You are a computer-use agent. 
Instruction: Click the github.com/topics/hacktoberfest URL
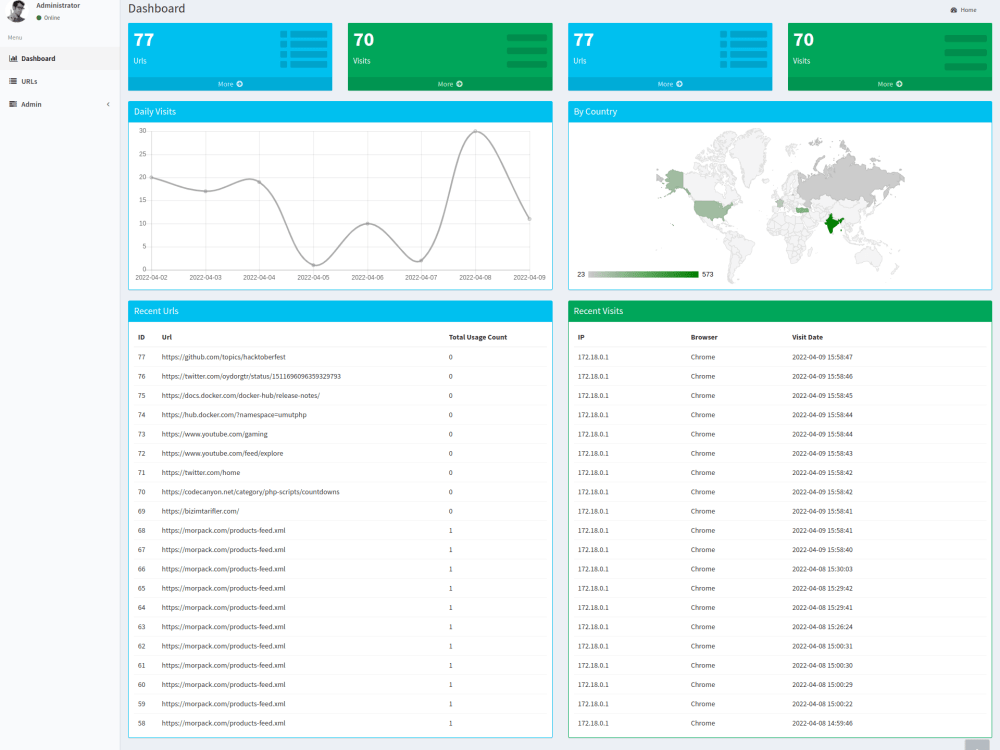(223, 357)
